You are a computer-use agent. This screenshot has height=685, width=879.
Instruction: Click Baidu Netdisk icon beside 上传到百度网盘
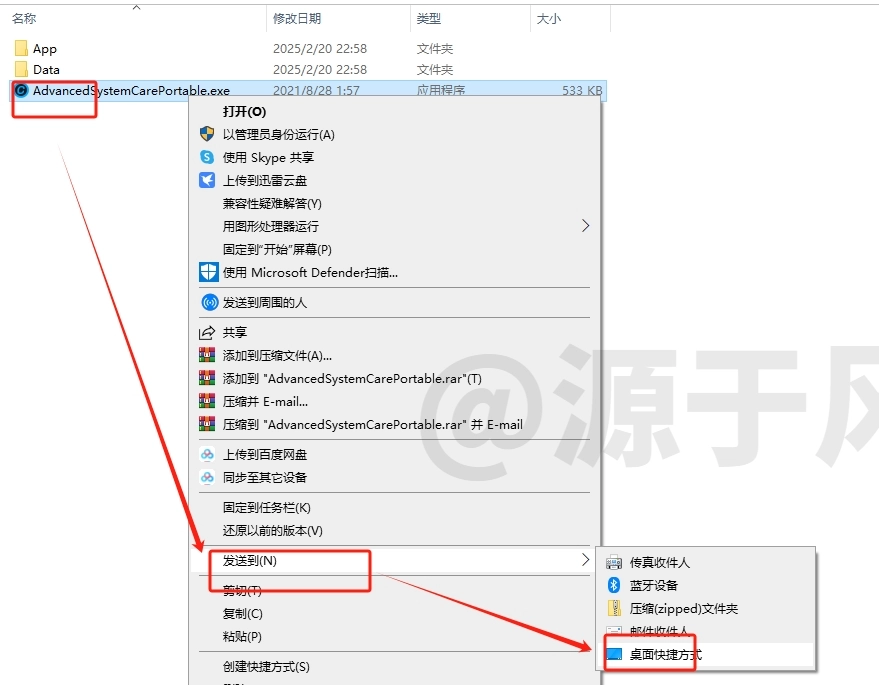(x=207, y=454)
